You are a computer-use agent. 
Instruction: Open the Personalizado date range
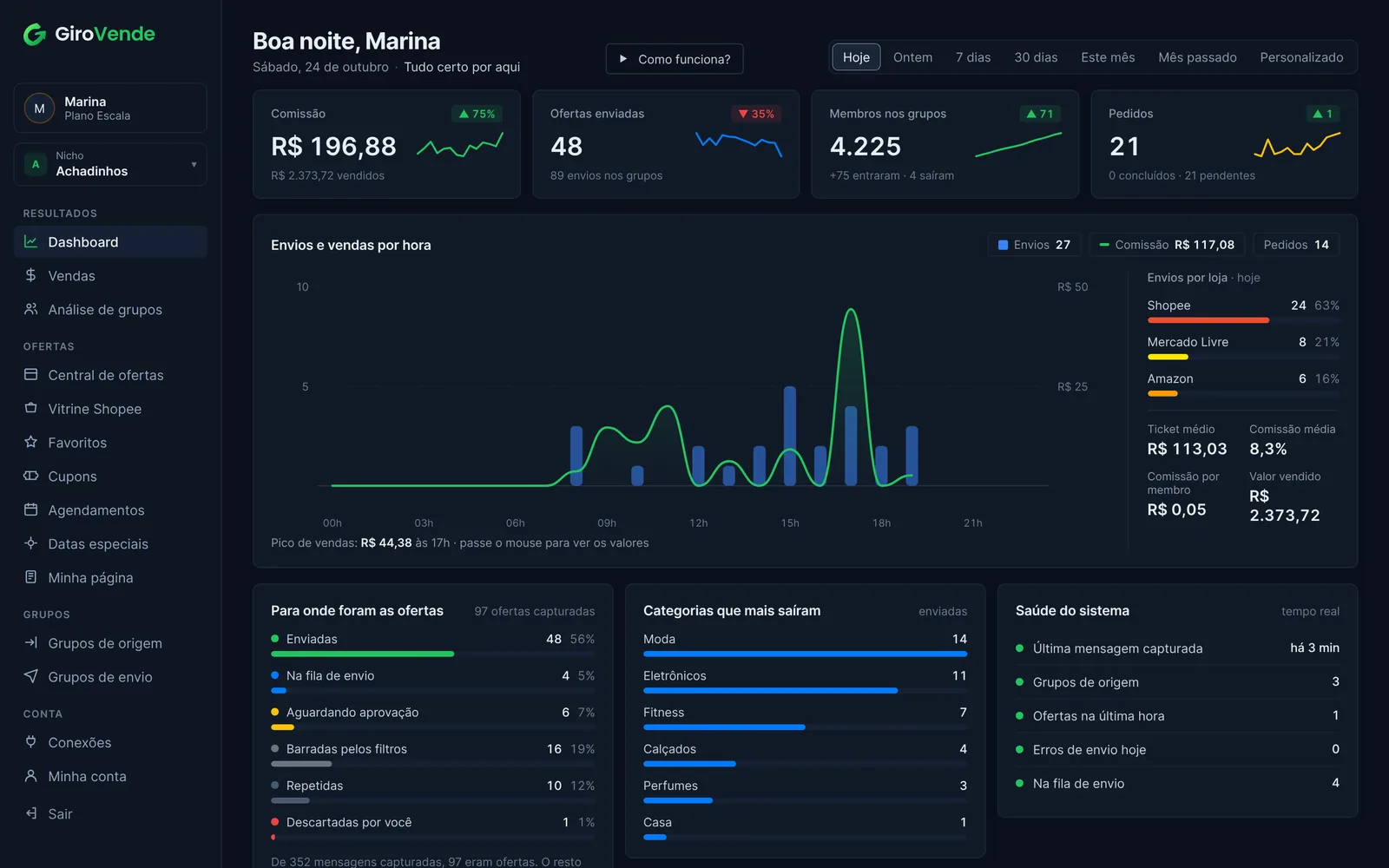(1301, 57)
